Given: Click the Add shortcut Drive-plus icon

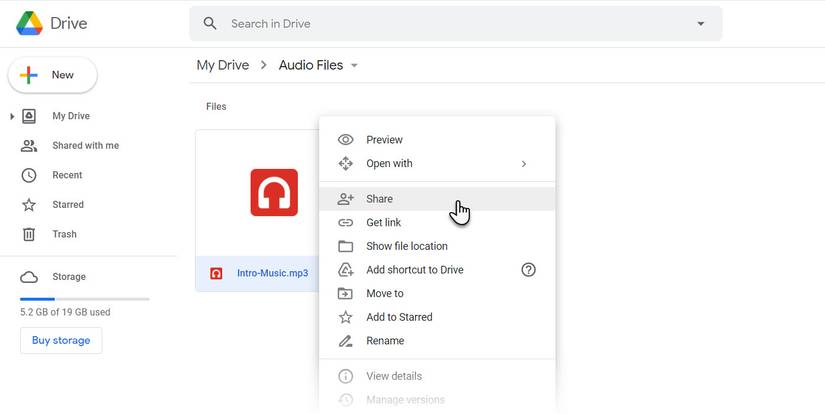Looking at the screenshot, I should tap(345, 270).
